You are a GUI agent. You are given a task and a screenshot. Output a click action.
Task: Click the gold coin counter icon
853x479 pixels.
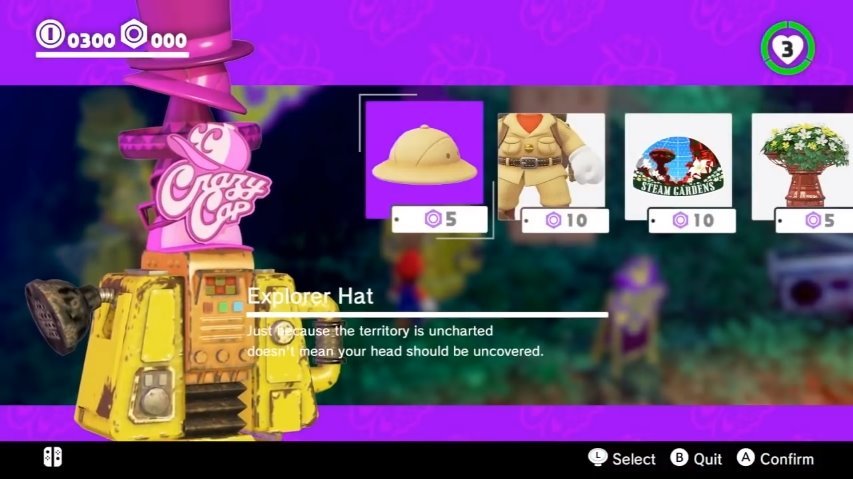tap(50, 34)
